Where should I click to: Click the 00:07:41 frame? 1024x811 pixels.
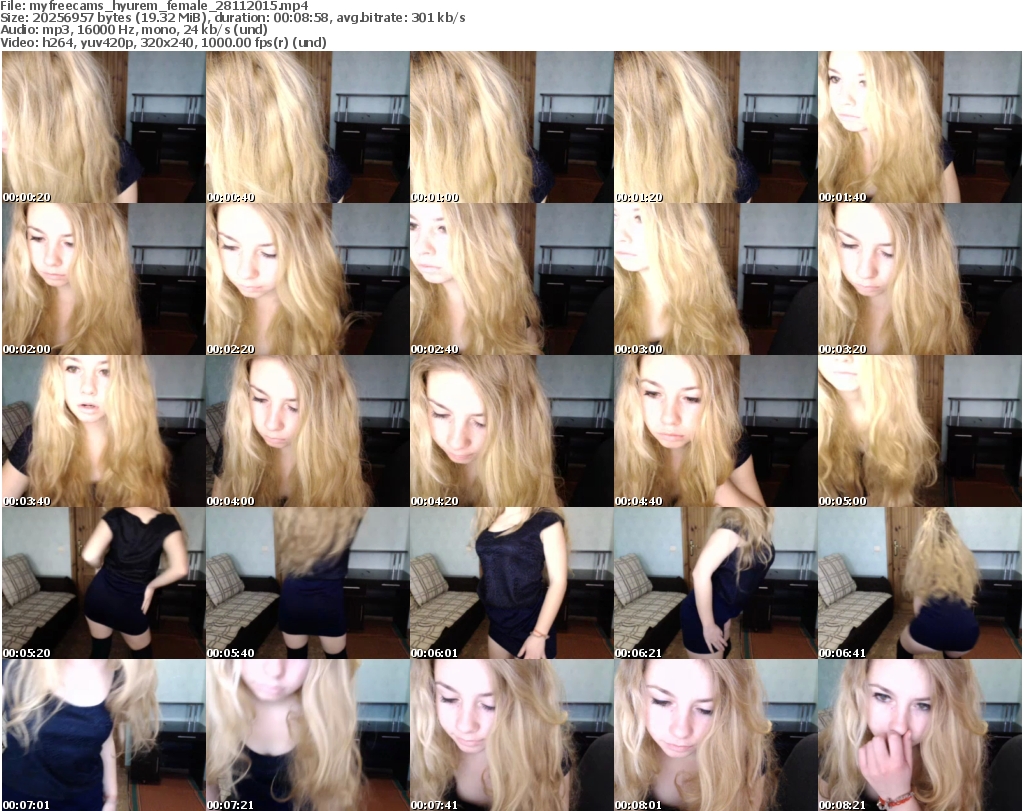511,735
